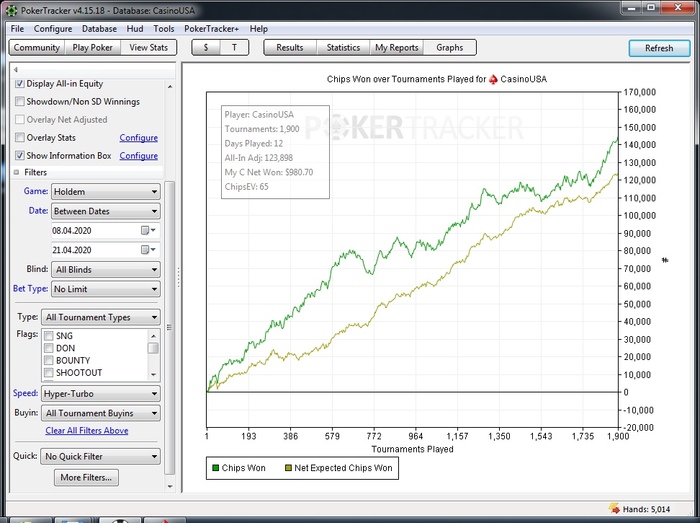Click the 'ChipsEV: 65' info text
This screenshot has width=700, height=523.
[x=246, y=187]
